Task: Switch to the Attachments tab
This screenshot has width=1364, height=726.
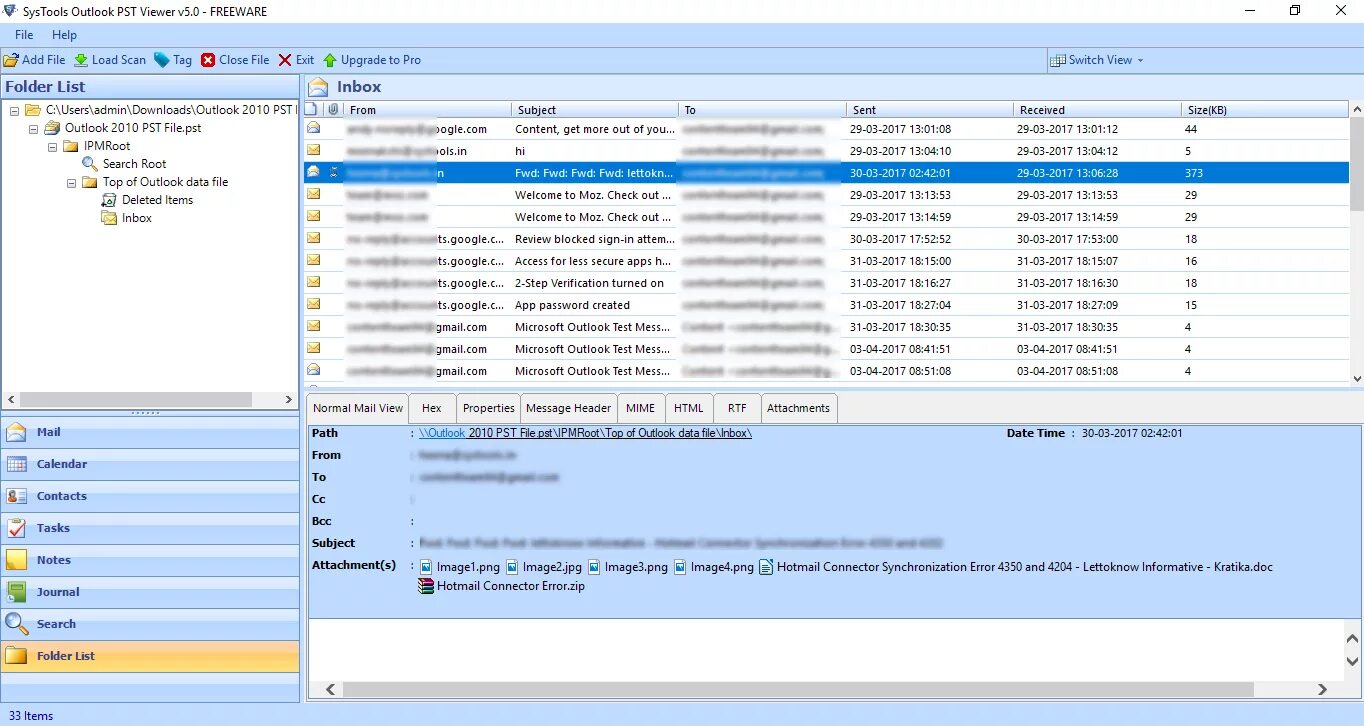Action: tap(798, 408)
